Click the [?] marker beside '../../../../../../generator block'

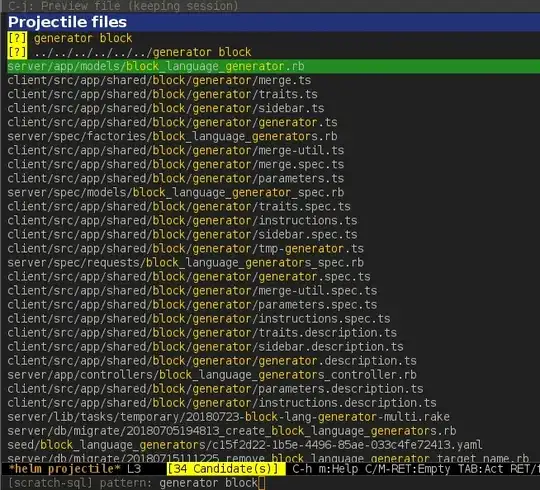point(17,52)
